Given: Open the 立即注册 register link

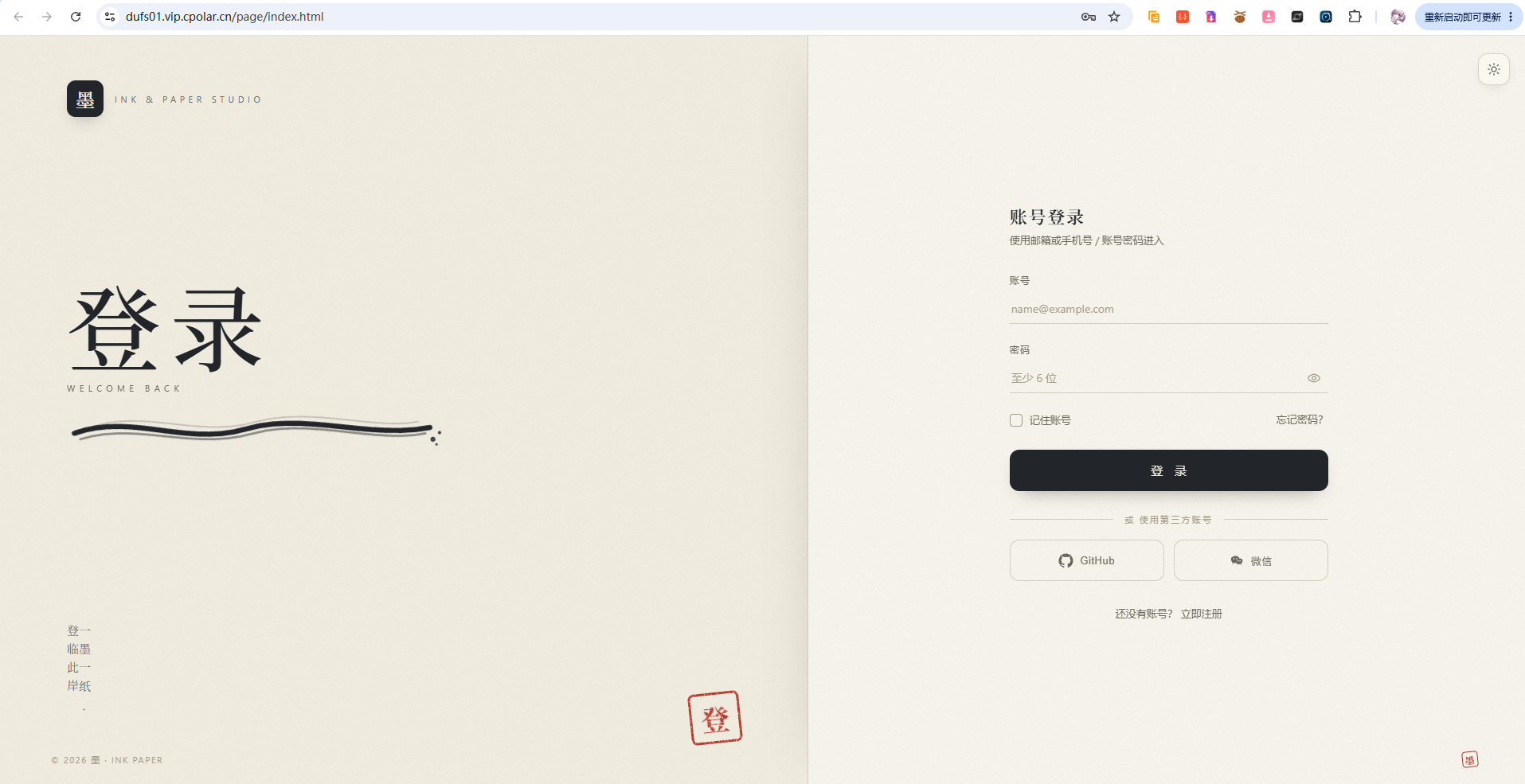Looking at the screenshot, I should point(1201,614).
